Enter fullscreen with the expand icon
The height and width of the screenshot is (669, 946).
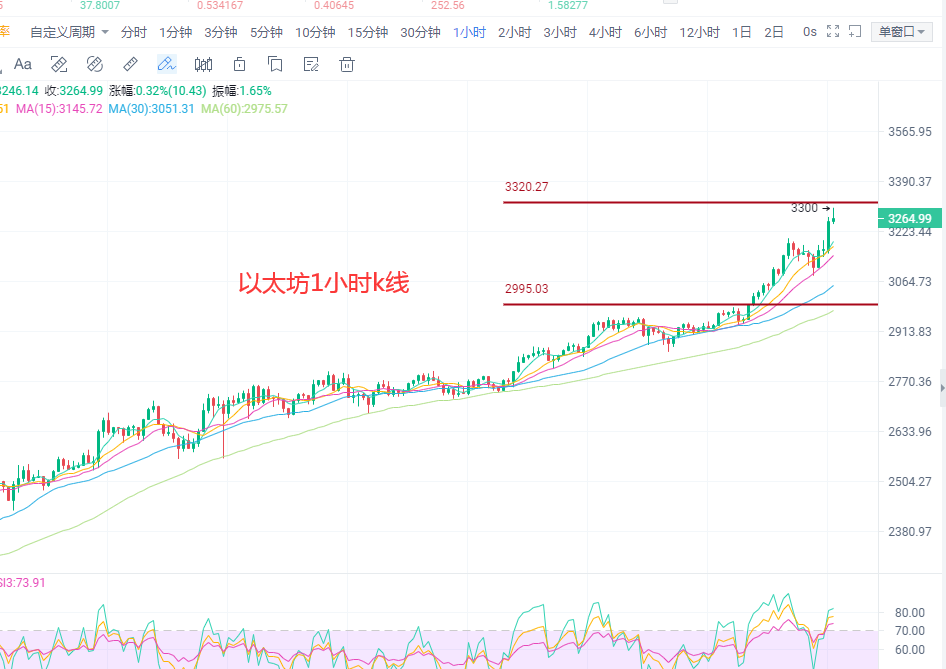tap(832, 32)
